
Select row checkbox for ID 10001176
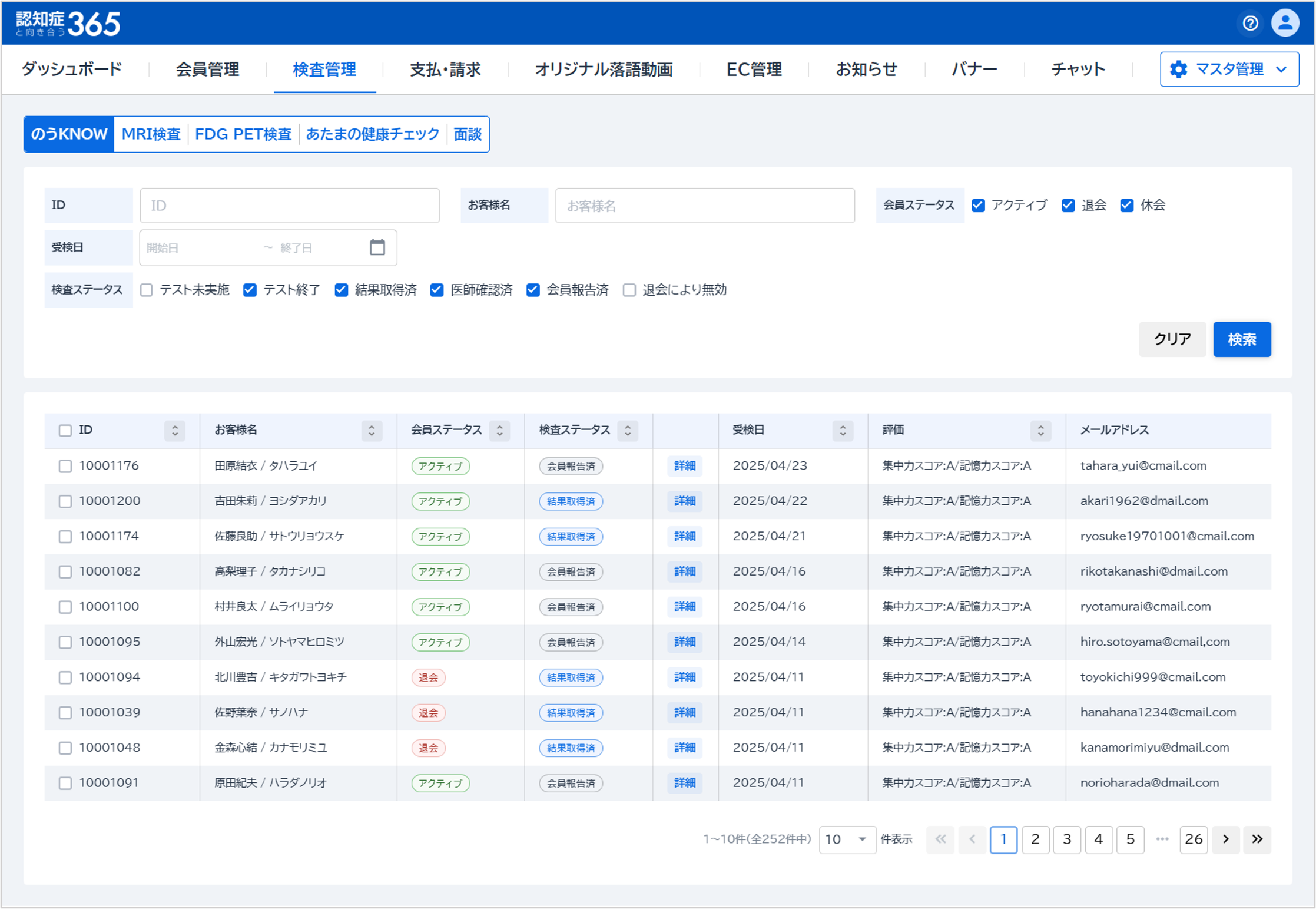coord(65,466)
